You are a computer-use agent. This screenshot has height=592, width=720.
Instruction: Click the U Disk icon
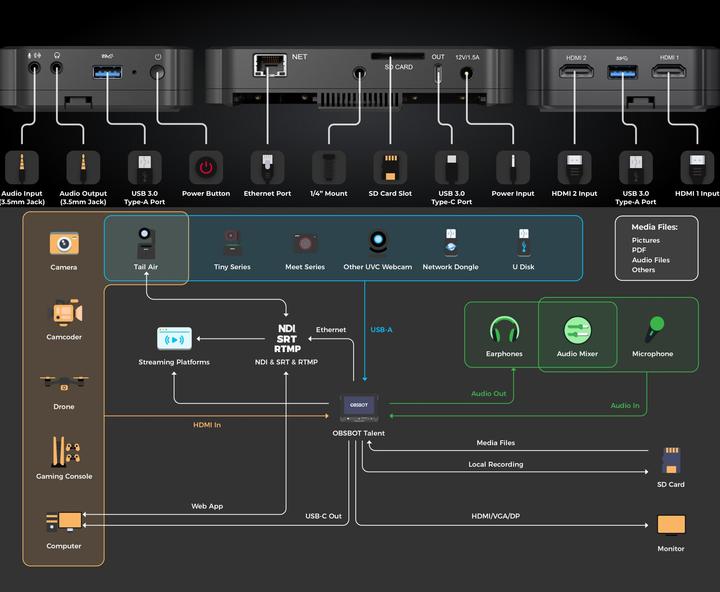(x=523, y=242)
